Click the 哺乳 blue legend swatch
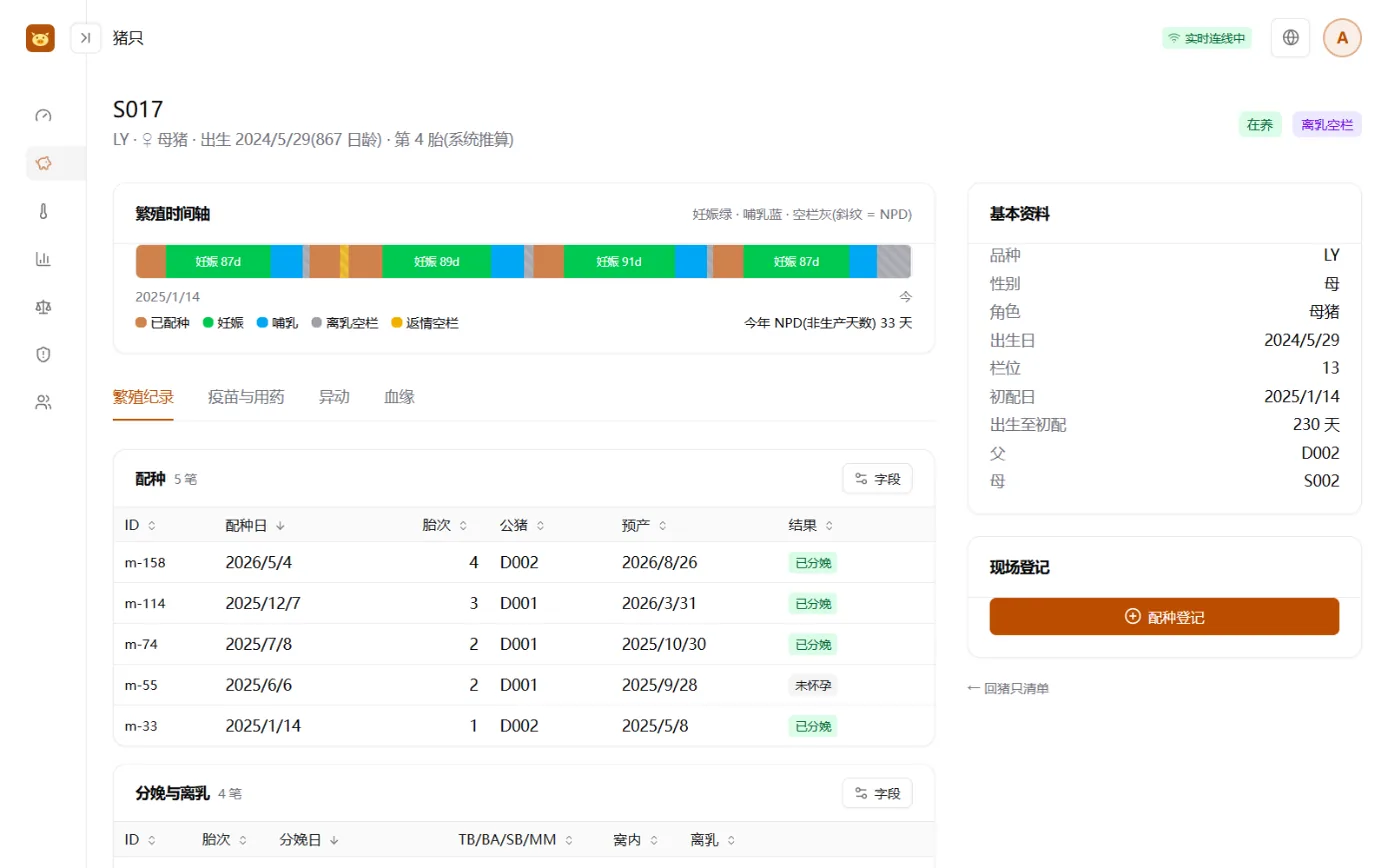Image resolution: width=1388 pixels, height=868 pixels. click(x=262, y=323)
